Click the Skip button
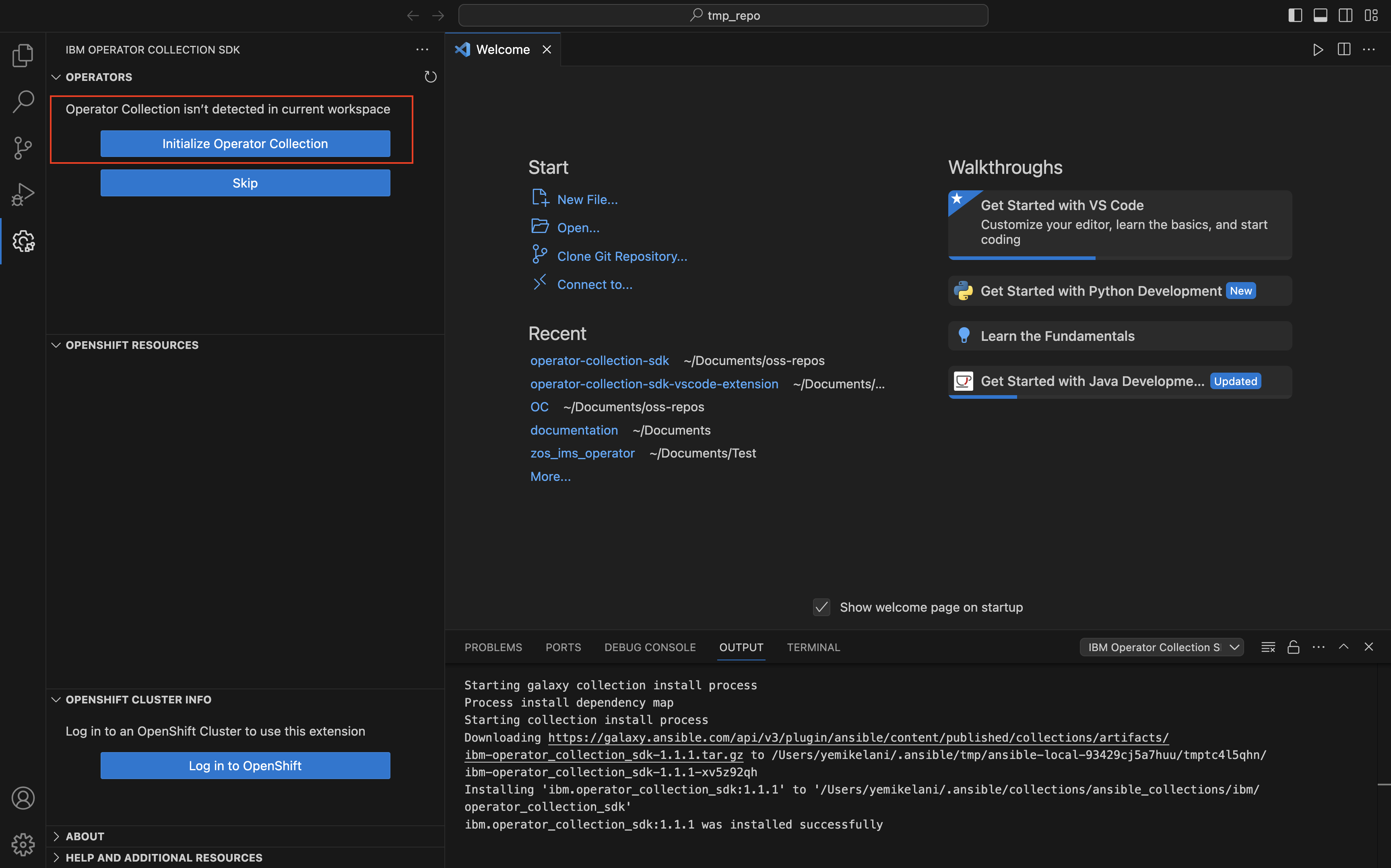The image size is (1391, 868). point(245,183)
